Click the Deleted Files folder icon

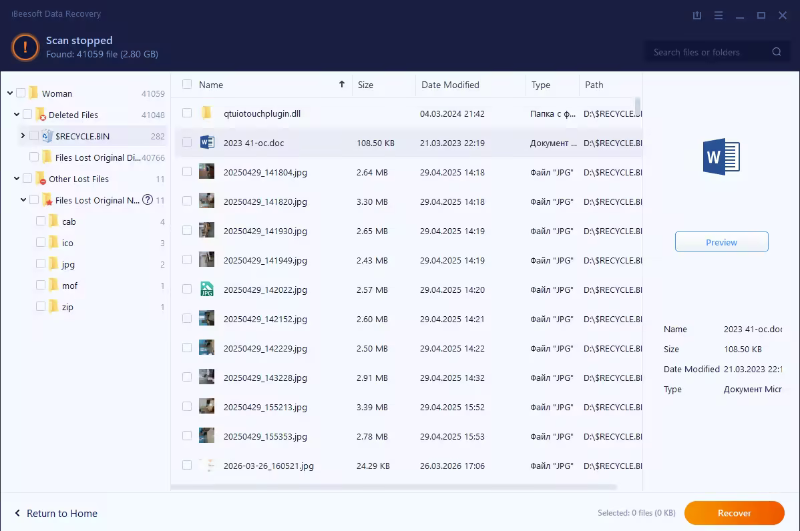click(41, 115)
